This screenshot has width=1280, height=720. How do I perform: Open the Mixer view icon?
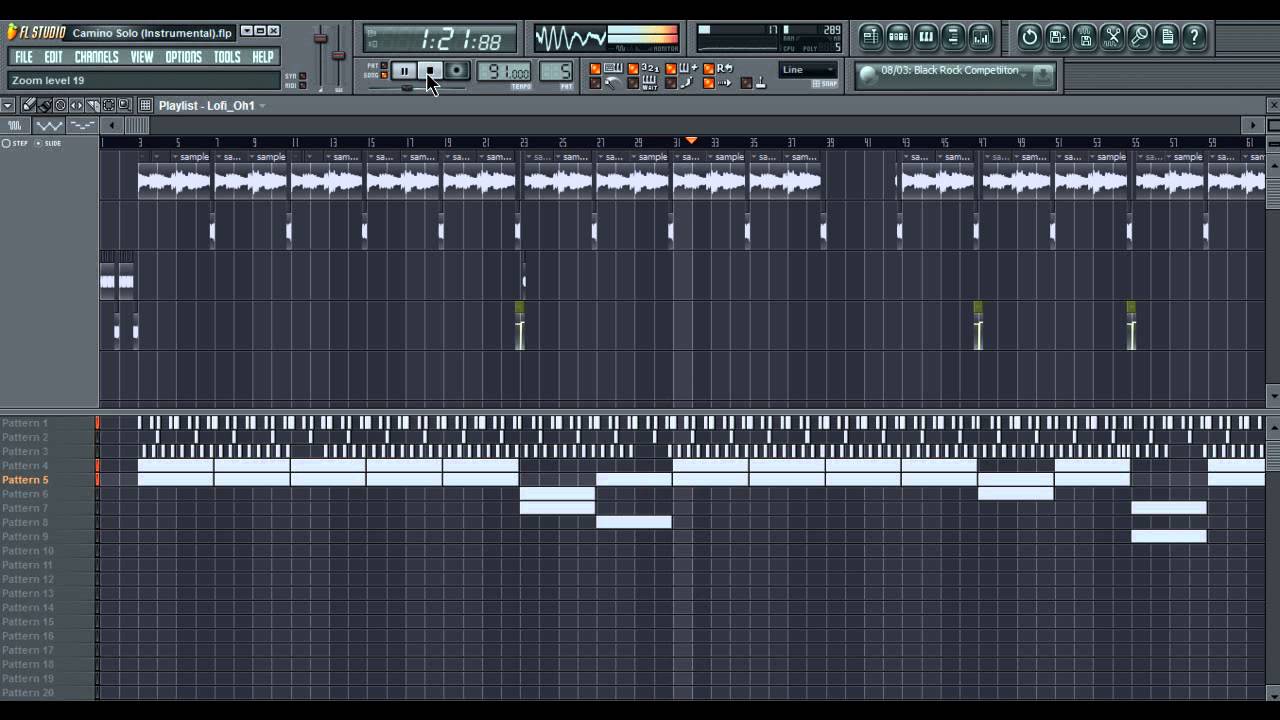coord(981,37)
